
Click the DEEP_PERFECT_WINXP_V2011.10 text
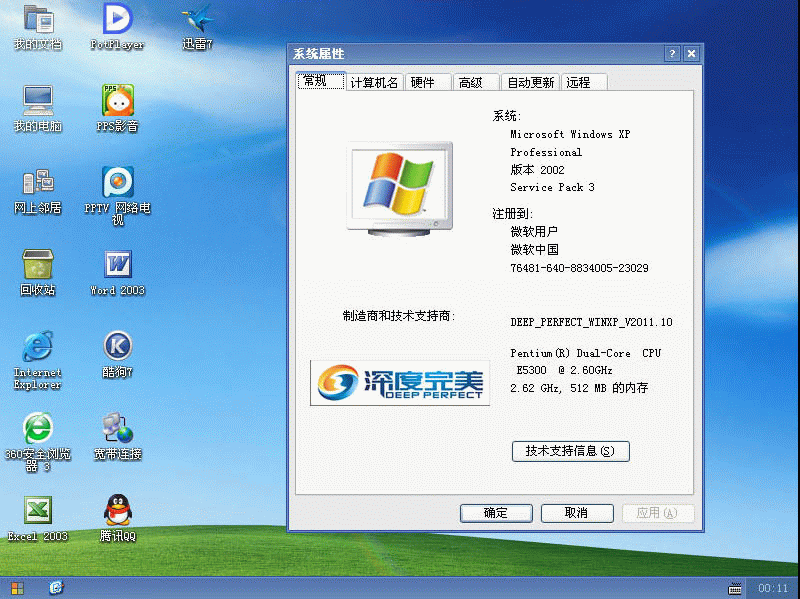pos(591,322)
